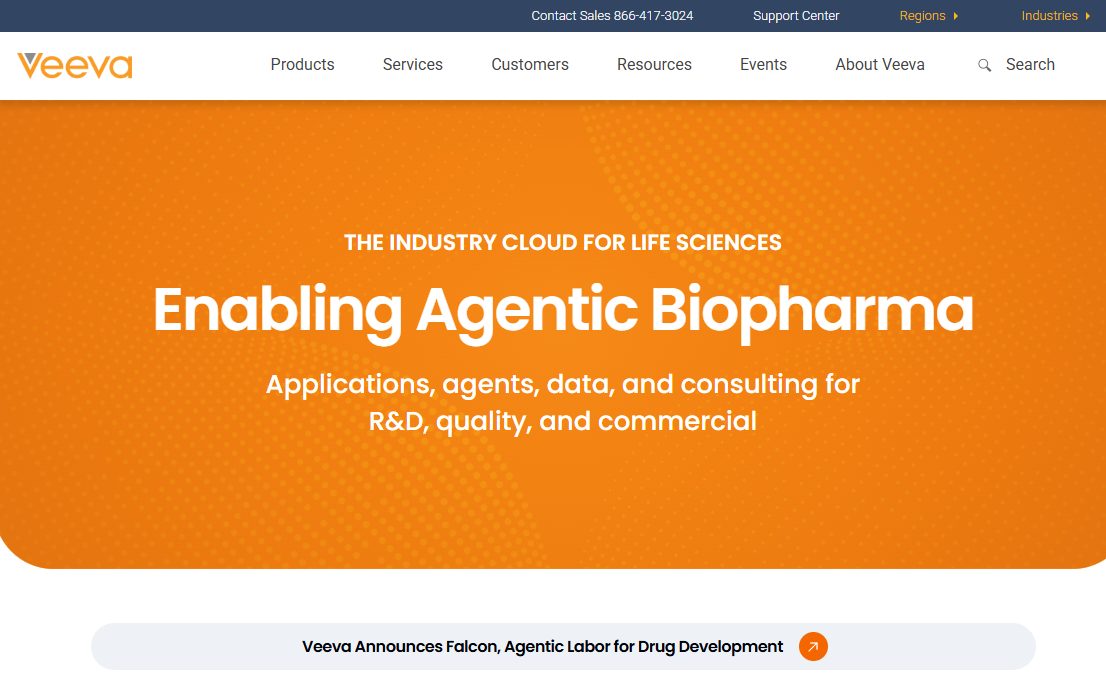Open the Customers menu

pos(530,65)
